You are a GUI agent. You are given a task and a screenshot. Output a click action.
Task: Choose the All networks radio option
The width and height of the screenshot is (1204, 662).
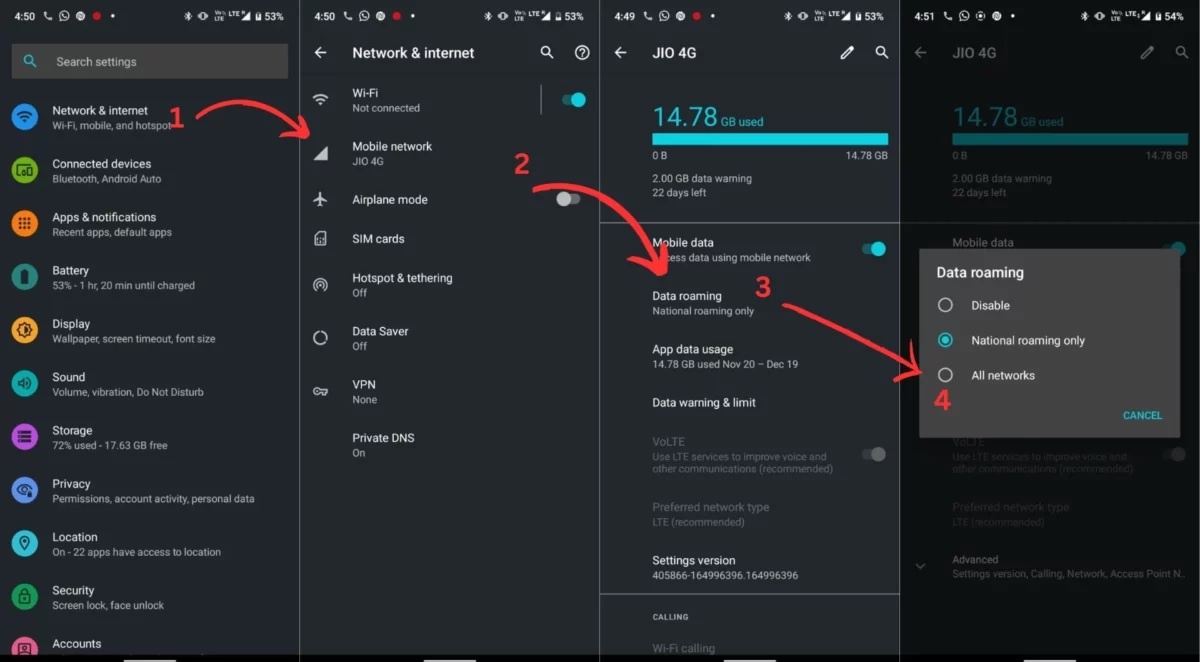click(x=945, y=375)
